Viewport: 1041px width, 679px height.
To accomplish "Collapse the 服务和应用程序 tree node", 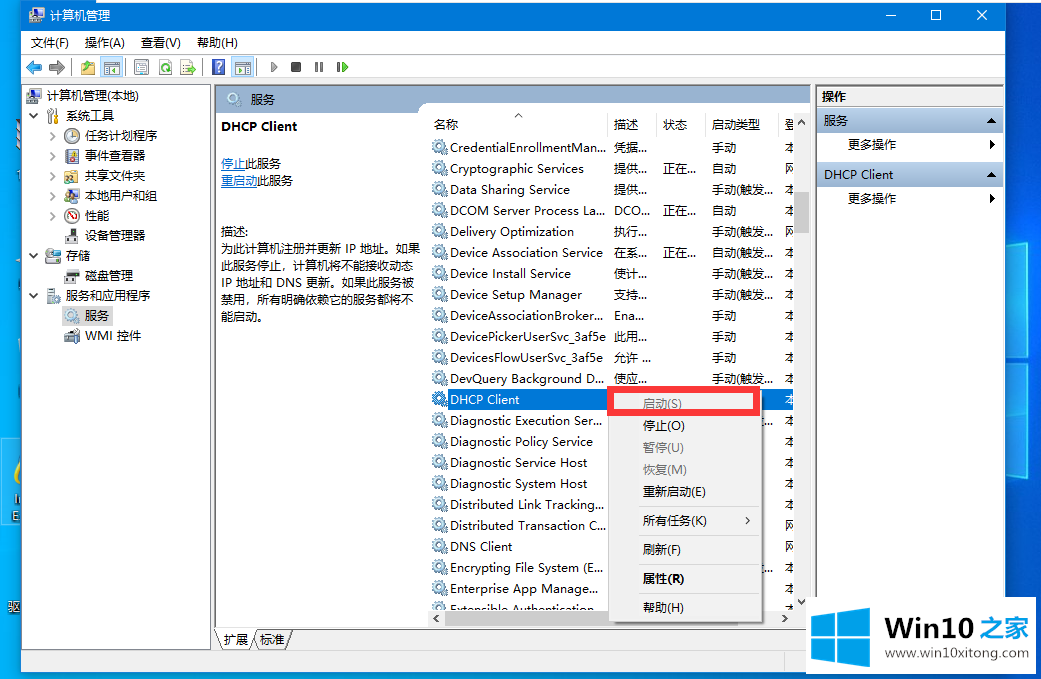I will (x=34, y=296).
